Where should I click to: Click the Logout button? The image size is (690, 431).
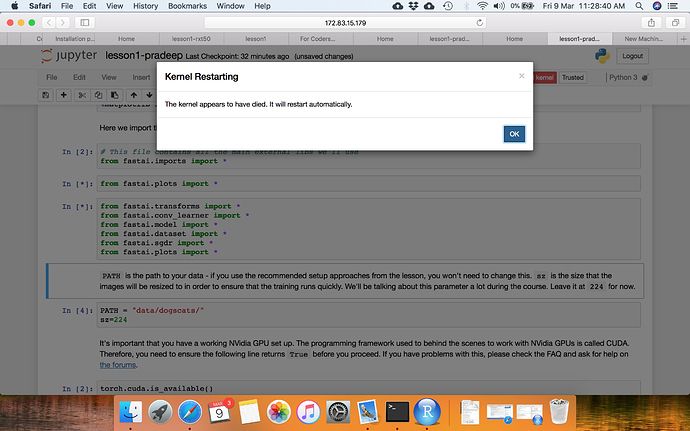coord(632,56)
